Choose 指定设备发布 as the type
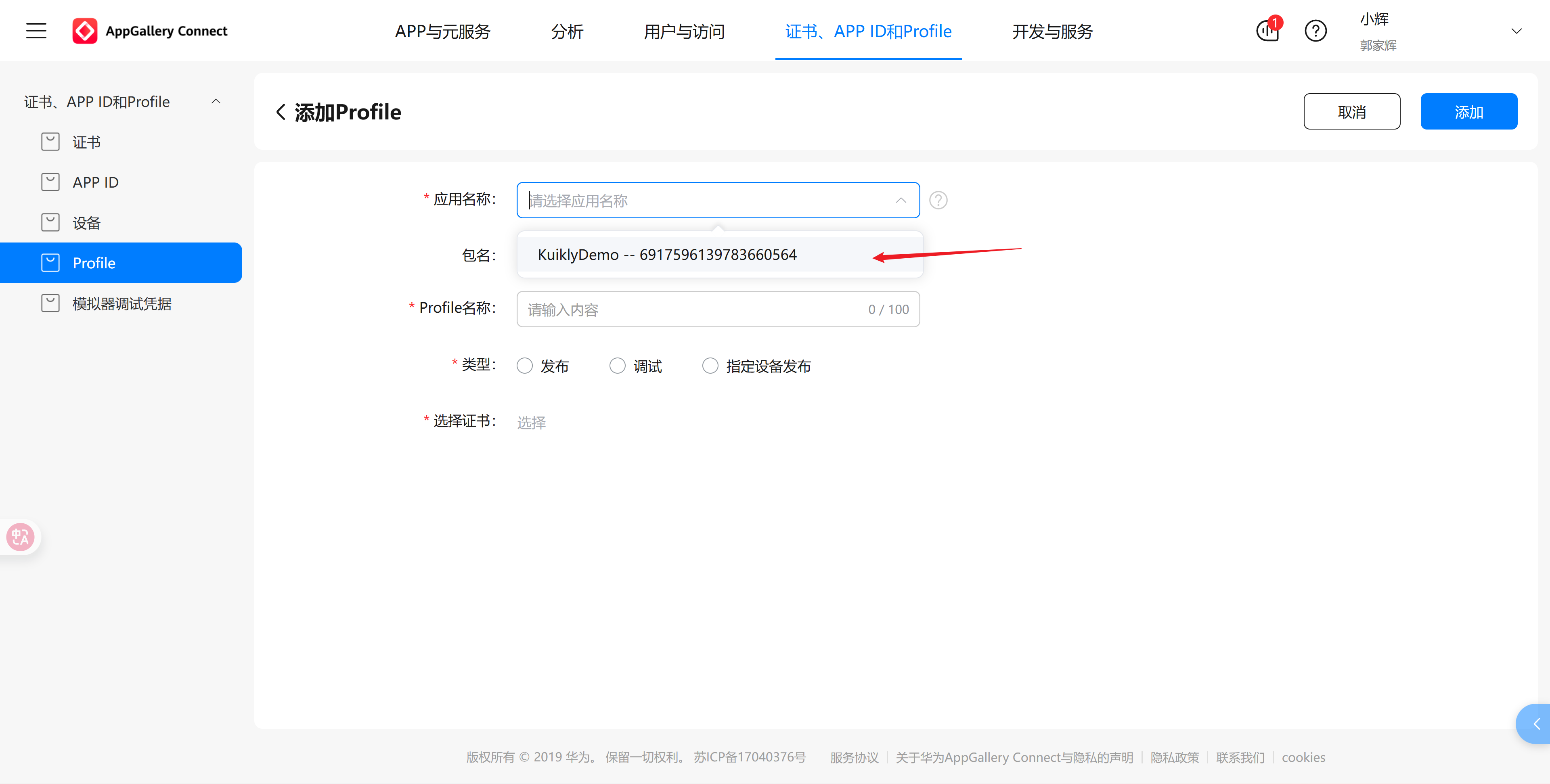 710,365
